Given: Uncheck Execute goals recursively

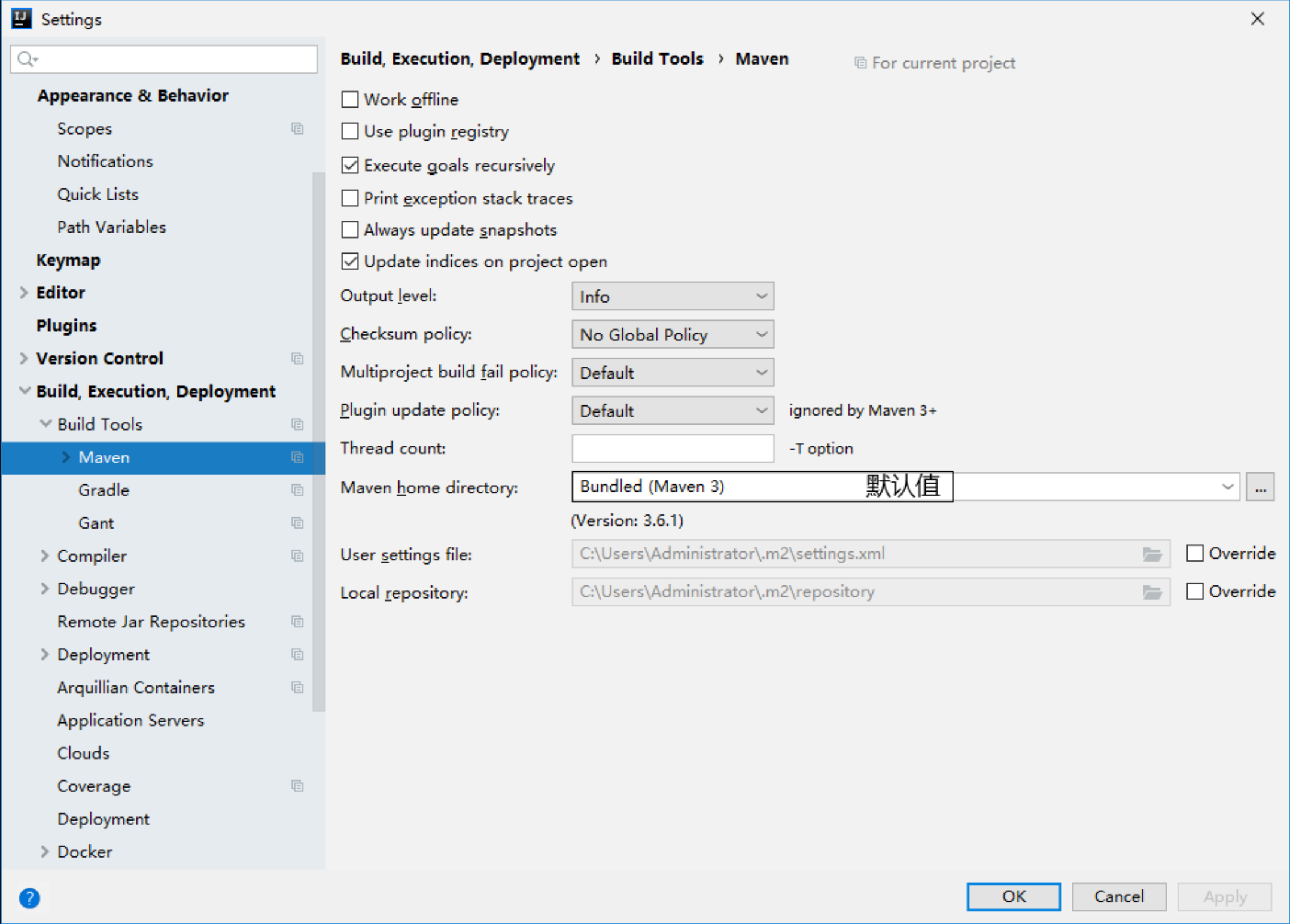Looking at the screenshot, I should click(350, 165).
